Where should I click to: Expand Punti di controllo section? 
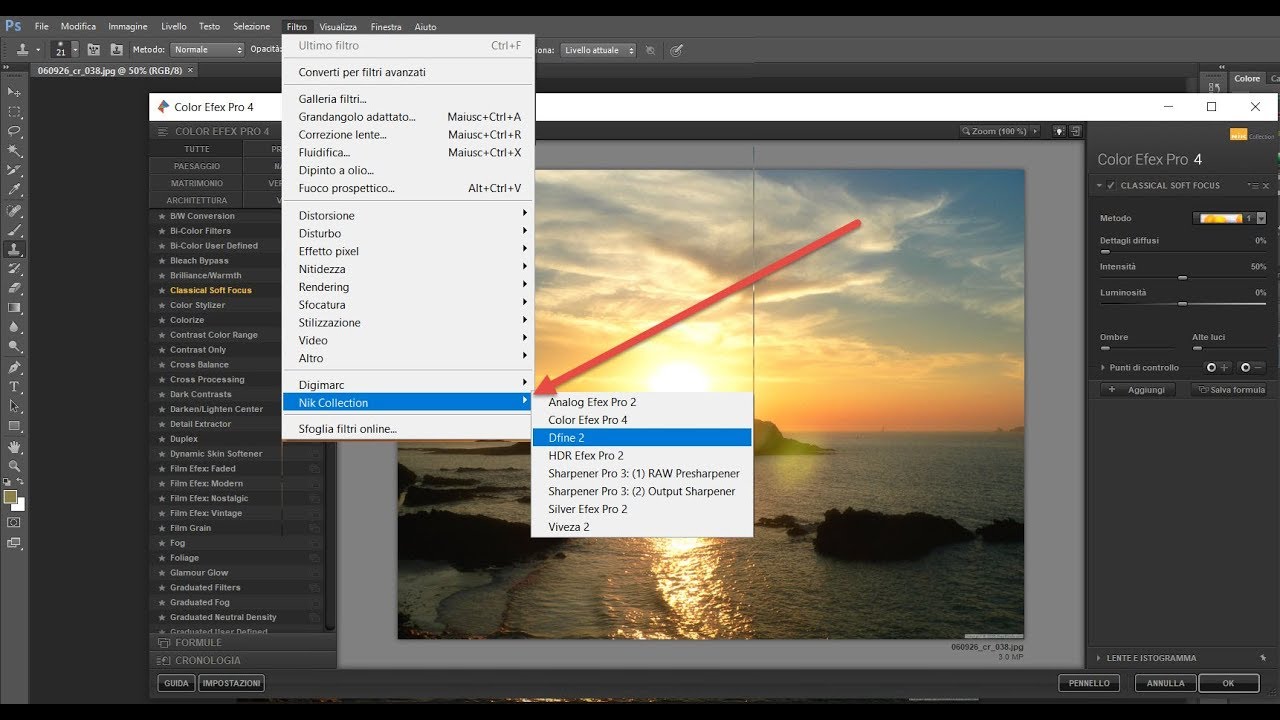pos(1101,368)
